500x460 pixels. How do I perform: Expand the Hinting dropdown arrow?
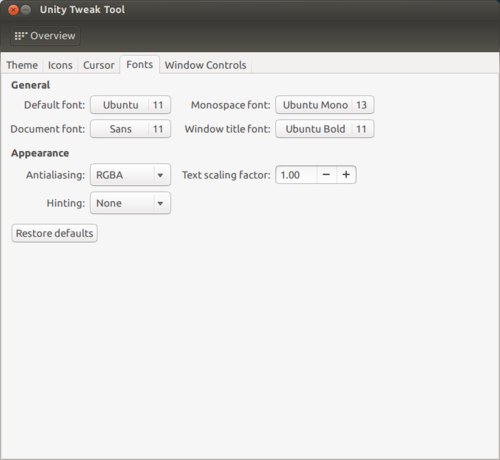point(160,203)
